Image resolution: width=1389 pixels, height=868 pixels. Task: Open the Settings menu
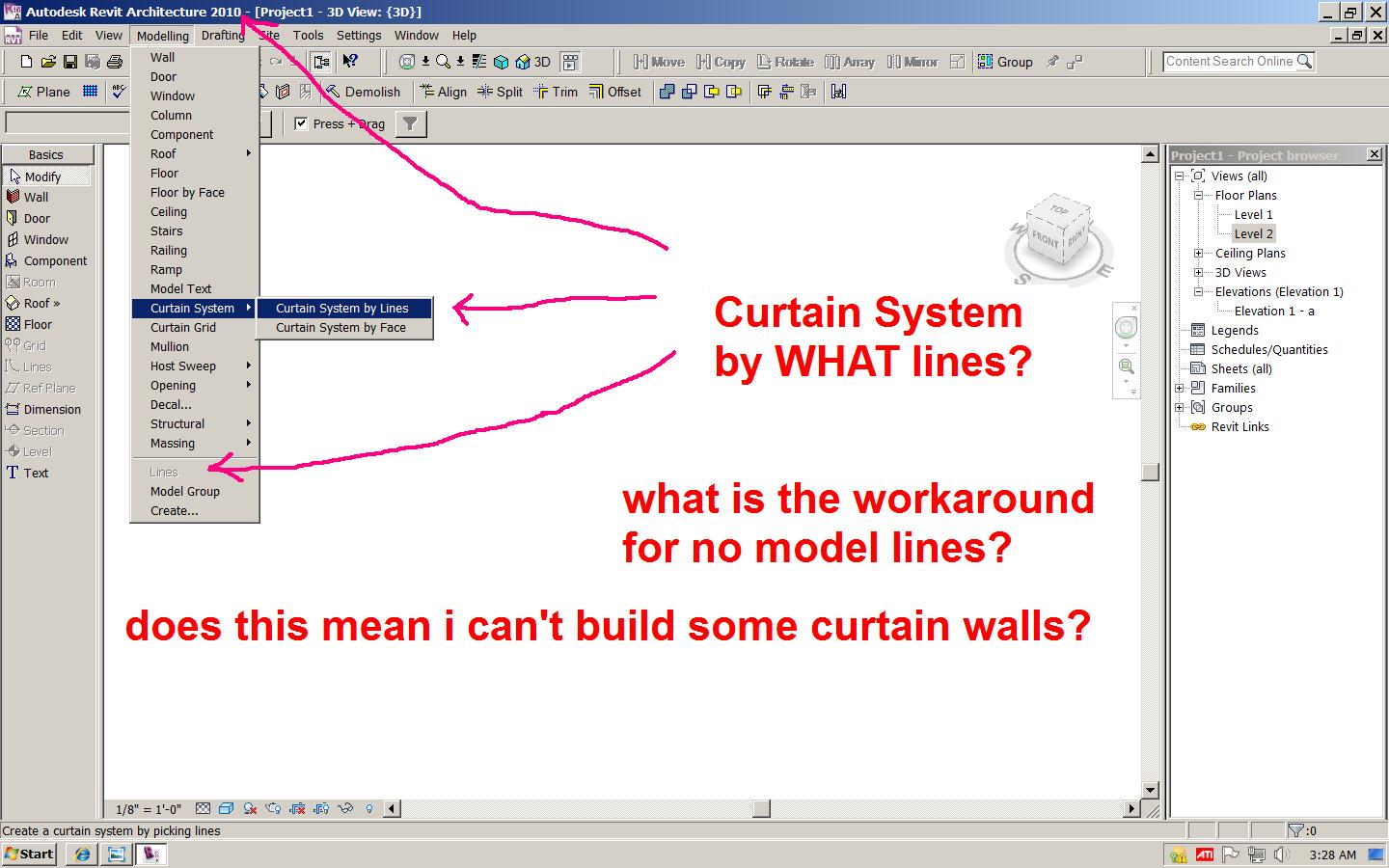(359, 36)
